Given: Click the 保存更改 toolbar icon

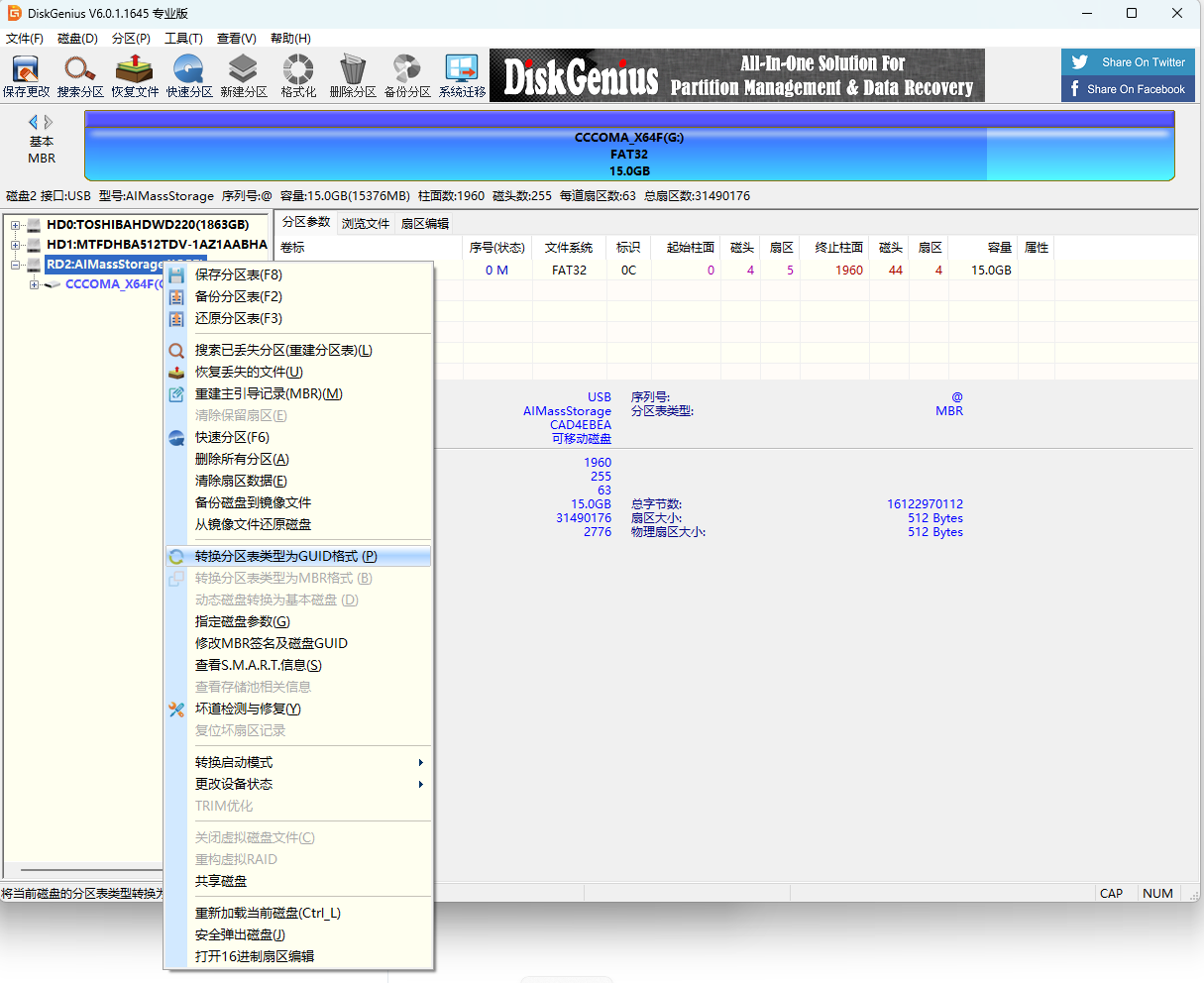Looking at the screenshot, I should [26, 76].
